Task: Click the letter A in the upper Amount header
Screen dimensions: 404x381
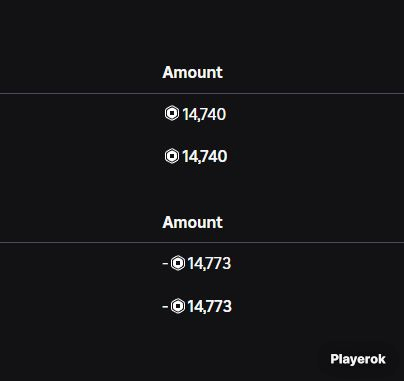Action: click(x=168, y=72)
